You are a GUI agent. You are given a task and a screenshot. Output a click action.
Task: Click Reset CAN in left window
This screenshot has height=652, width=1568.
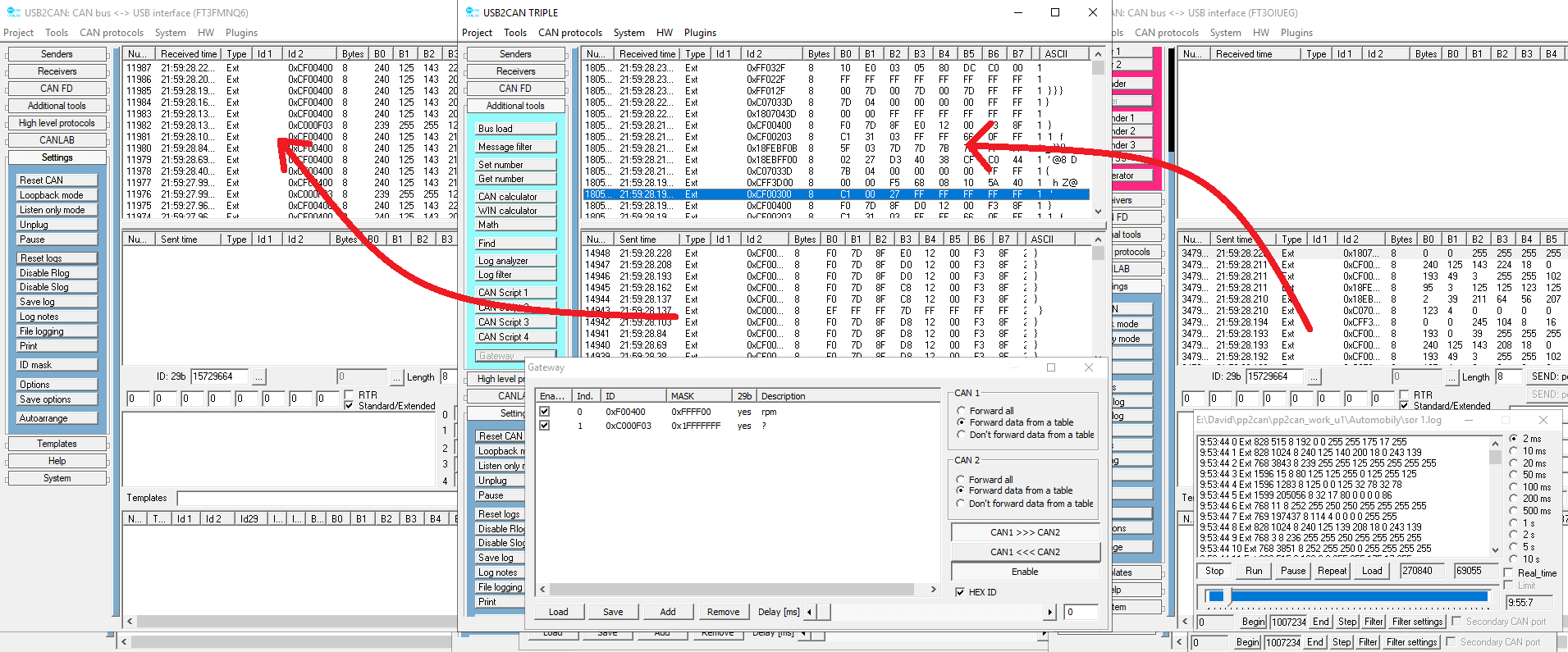point(57,180)
